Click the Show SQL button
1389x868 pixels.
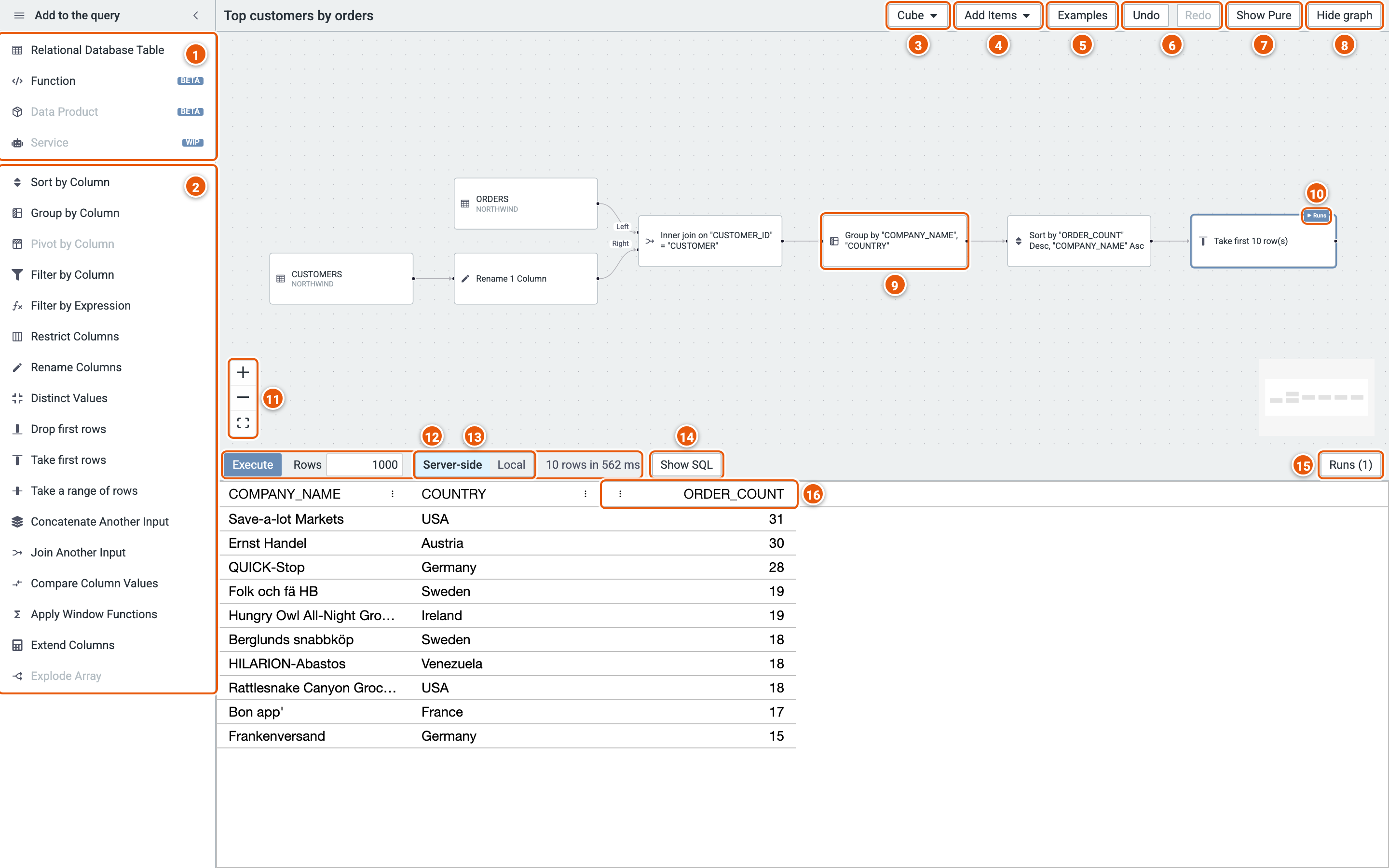[x=686, y=464]
